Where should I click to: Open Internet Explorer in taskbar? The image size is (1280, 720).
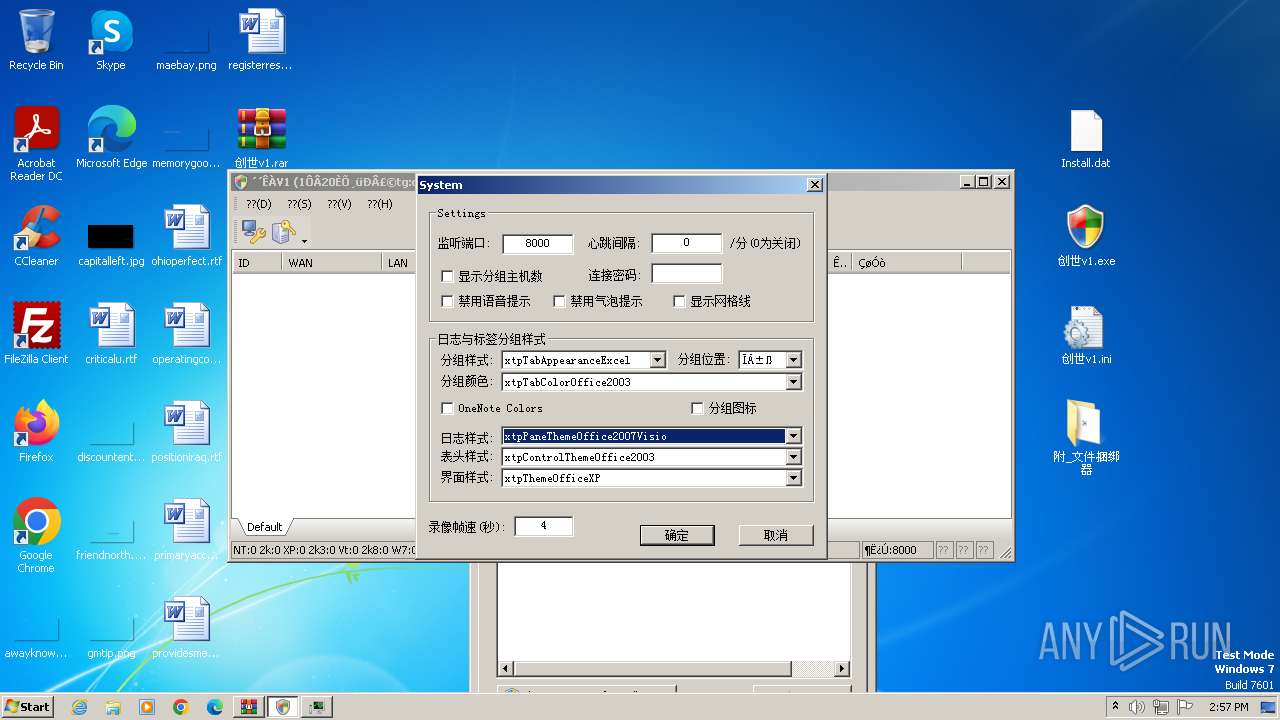pyautogui.click(x=79, y=707)
